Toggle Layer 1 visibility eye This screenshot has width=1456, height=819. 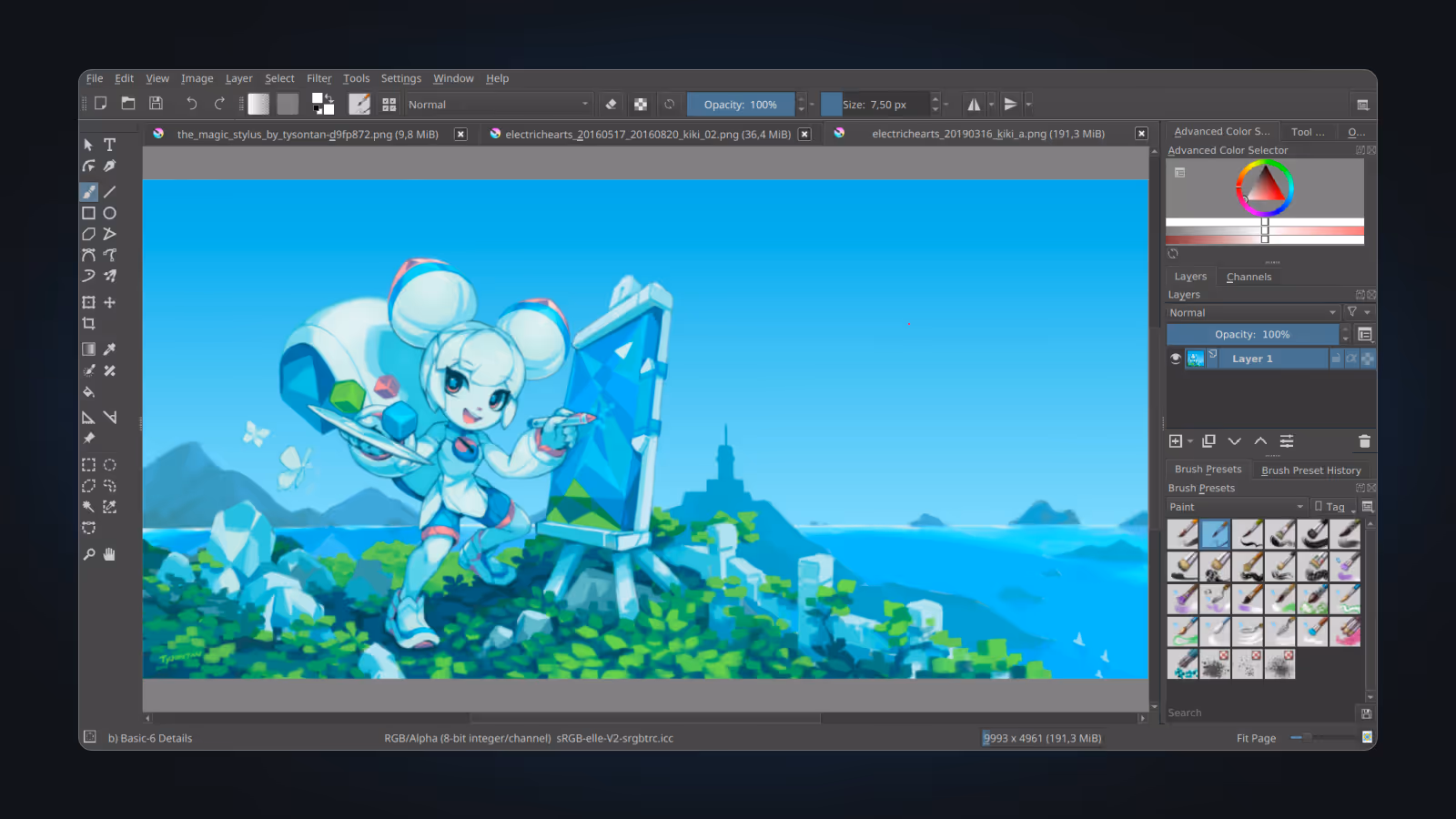1176,359
